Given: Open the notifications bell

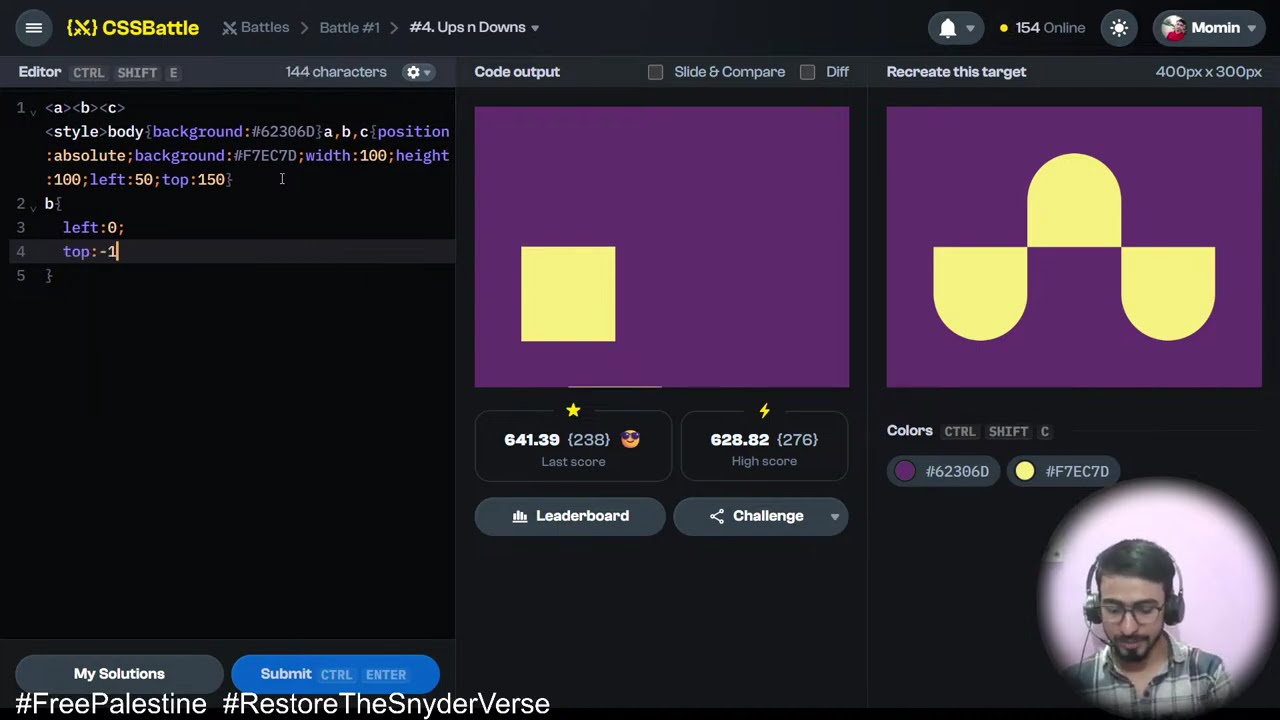Looking at the screenshot, I should (x=947, y=28).
